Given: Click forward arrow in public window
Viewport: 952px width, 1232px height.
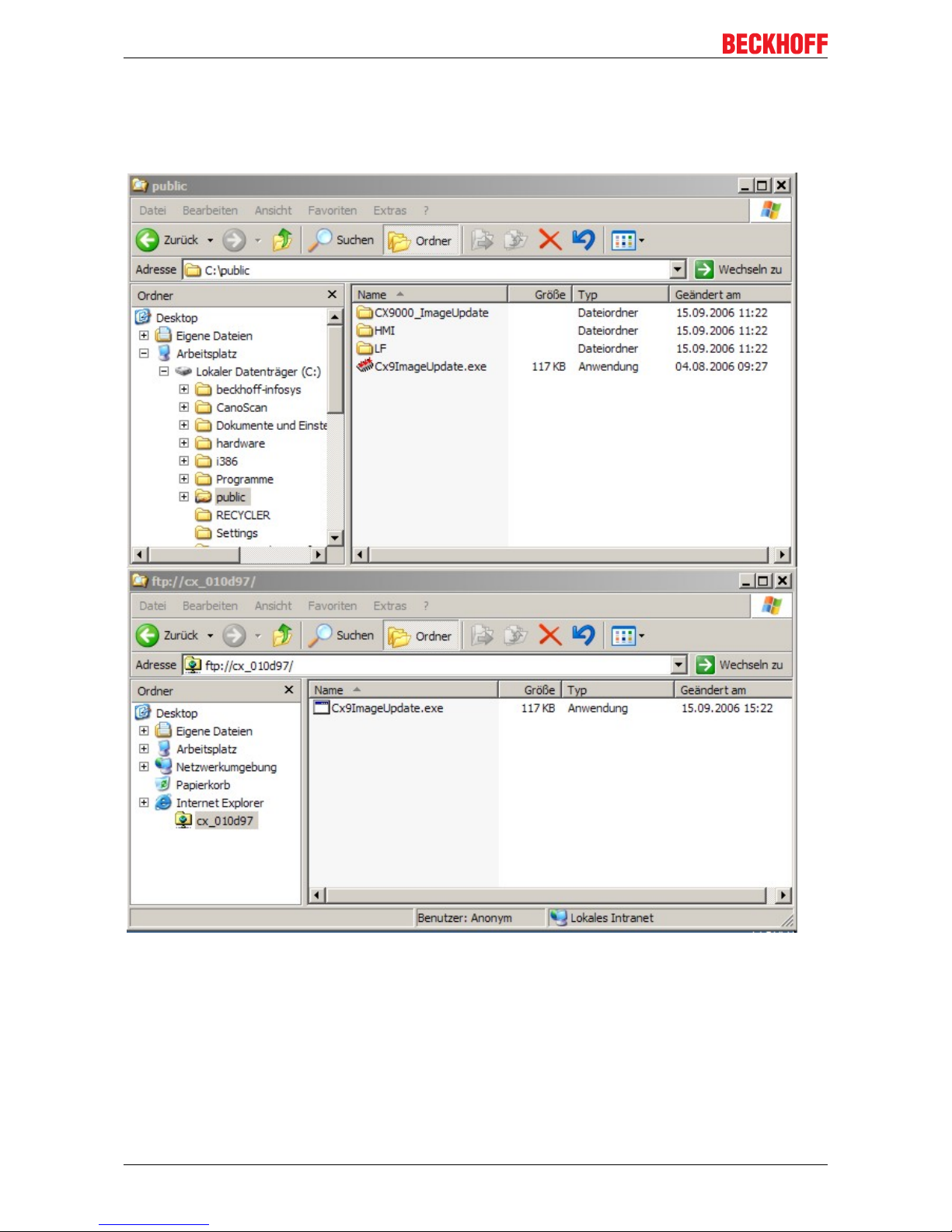Looking at the screenshot, I should click(234, 240).
